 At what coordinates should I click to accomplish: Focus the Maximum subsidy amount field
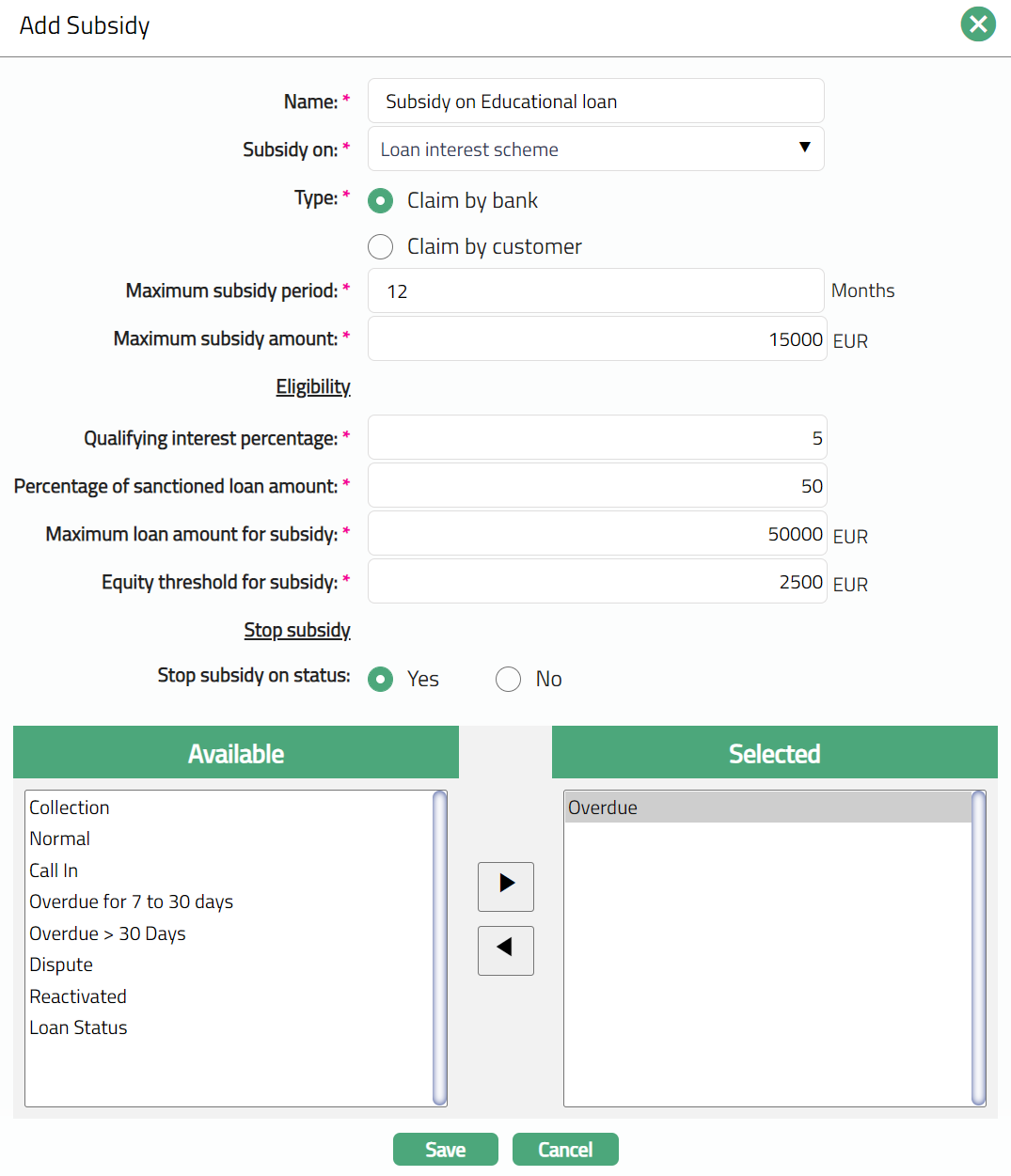point(595,339)
